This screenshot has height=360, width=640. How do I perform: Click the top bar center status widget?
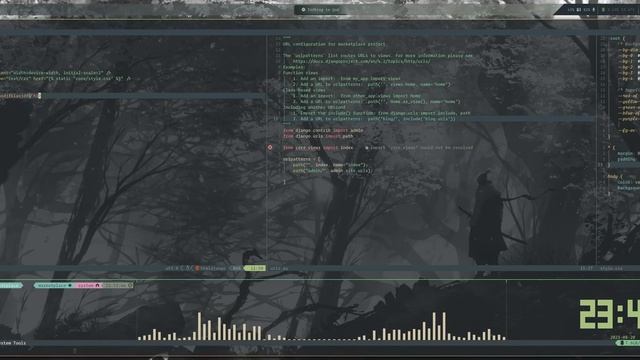(x=320, y=10)
